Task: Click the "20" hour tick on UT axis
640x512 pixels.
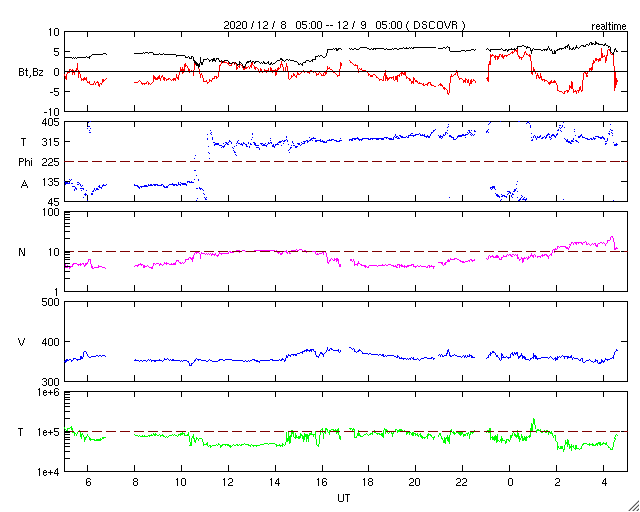Action: click(x=416, y=483)
